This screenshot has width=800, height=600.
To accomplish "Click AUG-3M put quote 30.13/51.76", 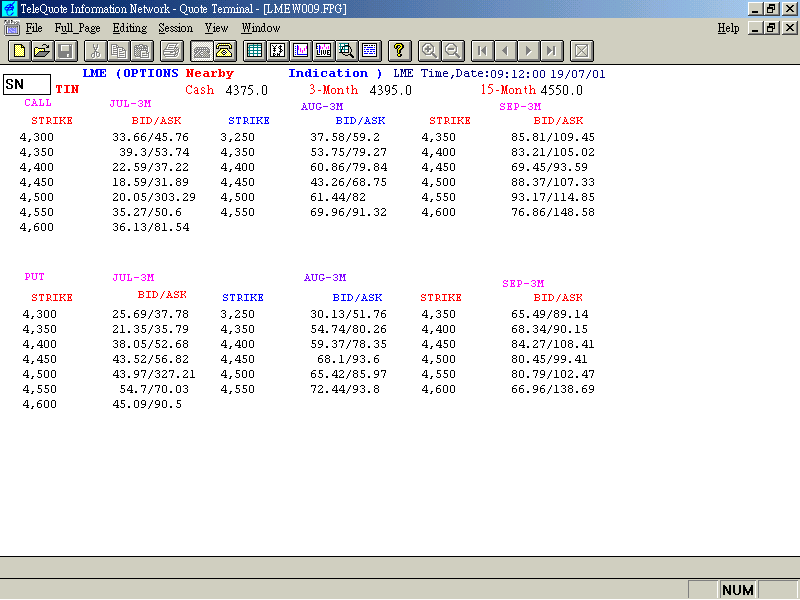I will pos(348,314).
